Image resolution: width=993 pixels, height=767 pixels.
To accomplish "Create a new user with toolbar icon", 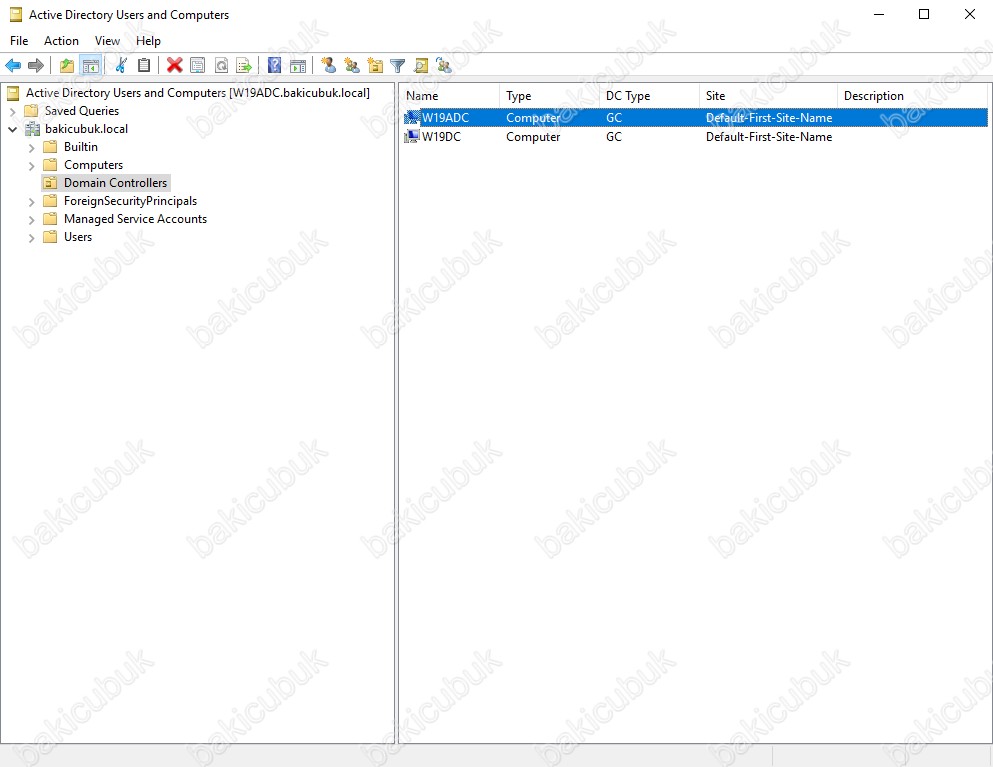I will [328, 65].
